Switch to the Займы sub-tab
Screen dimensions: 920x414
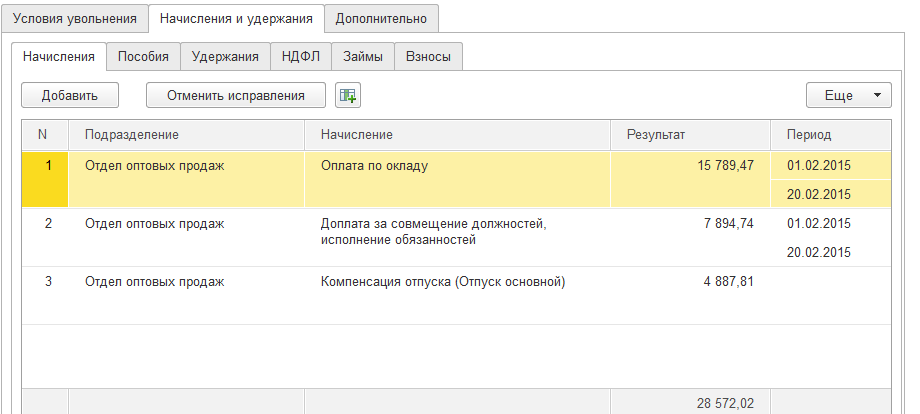point(362,57)
